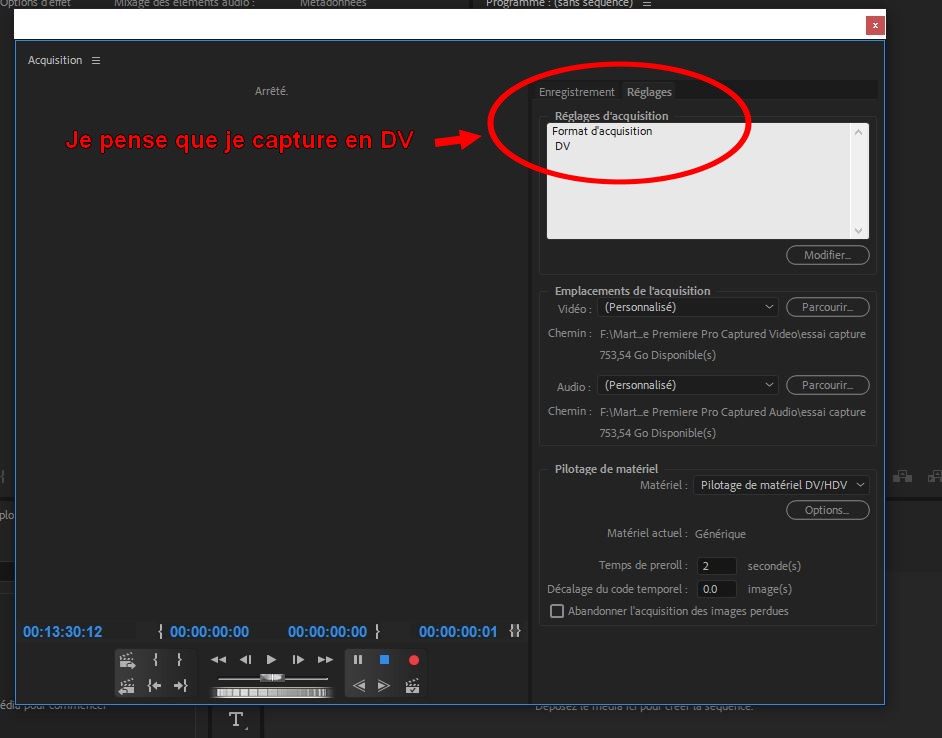The height and width of the screenshot is (738, 942).
Task: Open the Vidéo location dropdown
Action: (688, 307)
